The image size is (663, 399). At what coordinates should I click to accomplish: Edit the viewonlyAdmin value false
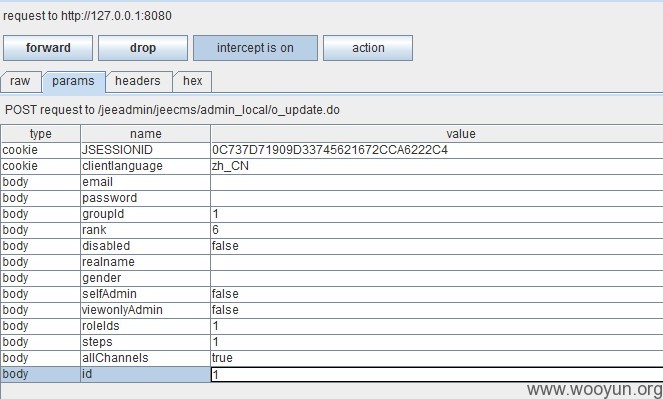437,311
